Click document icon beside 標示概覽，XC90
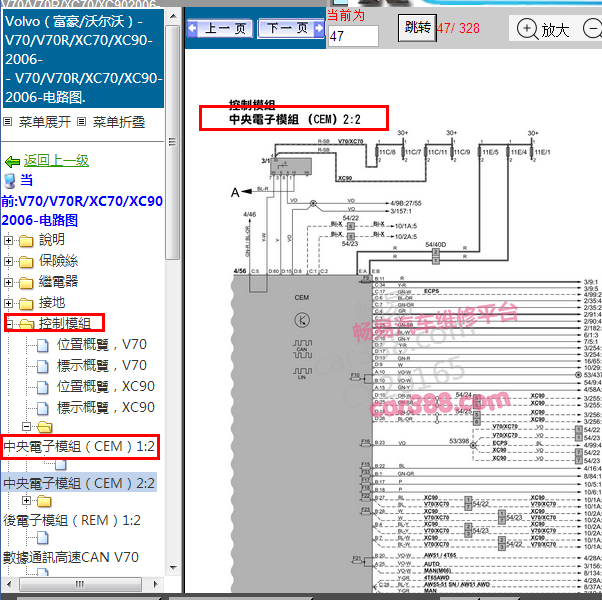Screen dimensions: 602x600 tap(43, 408)
